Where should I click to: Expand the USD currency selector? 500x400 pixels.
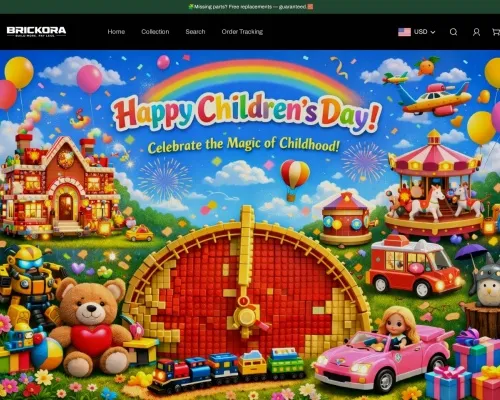[417, 32]
